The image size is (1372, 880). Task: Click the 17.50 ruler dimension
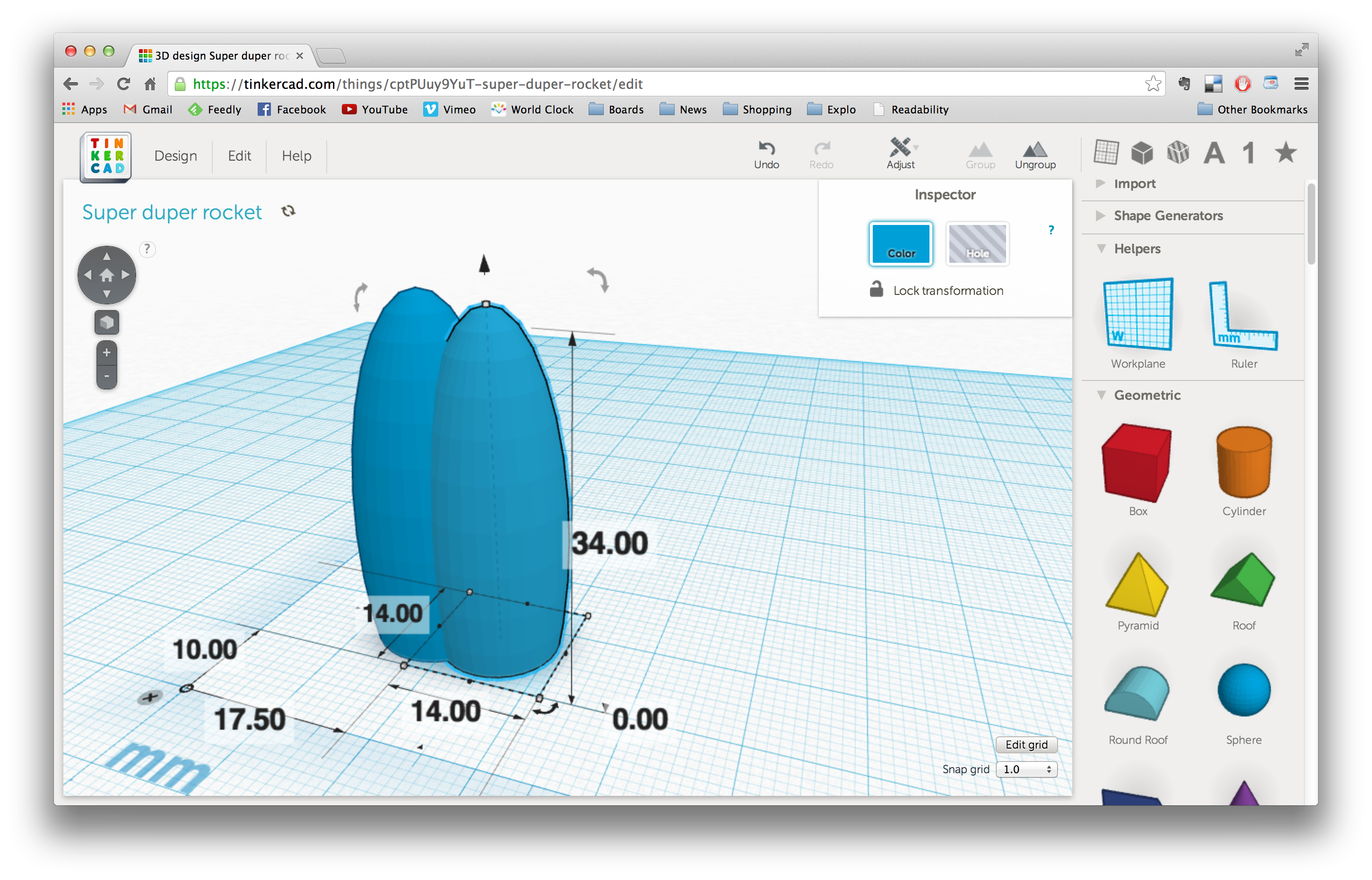[x=249, y=719]
